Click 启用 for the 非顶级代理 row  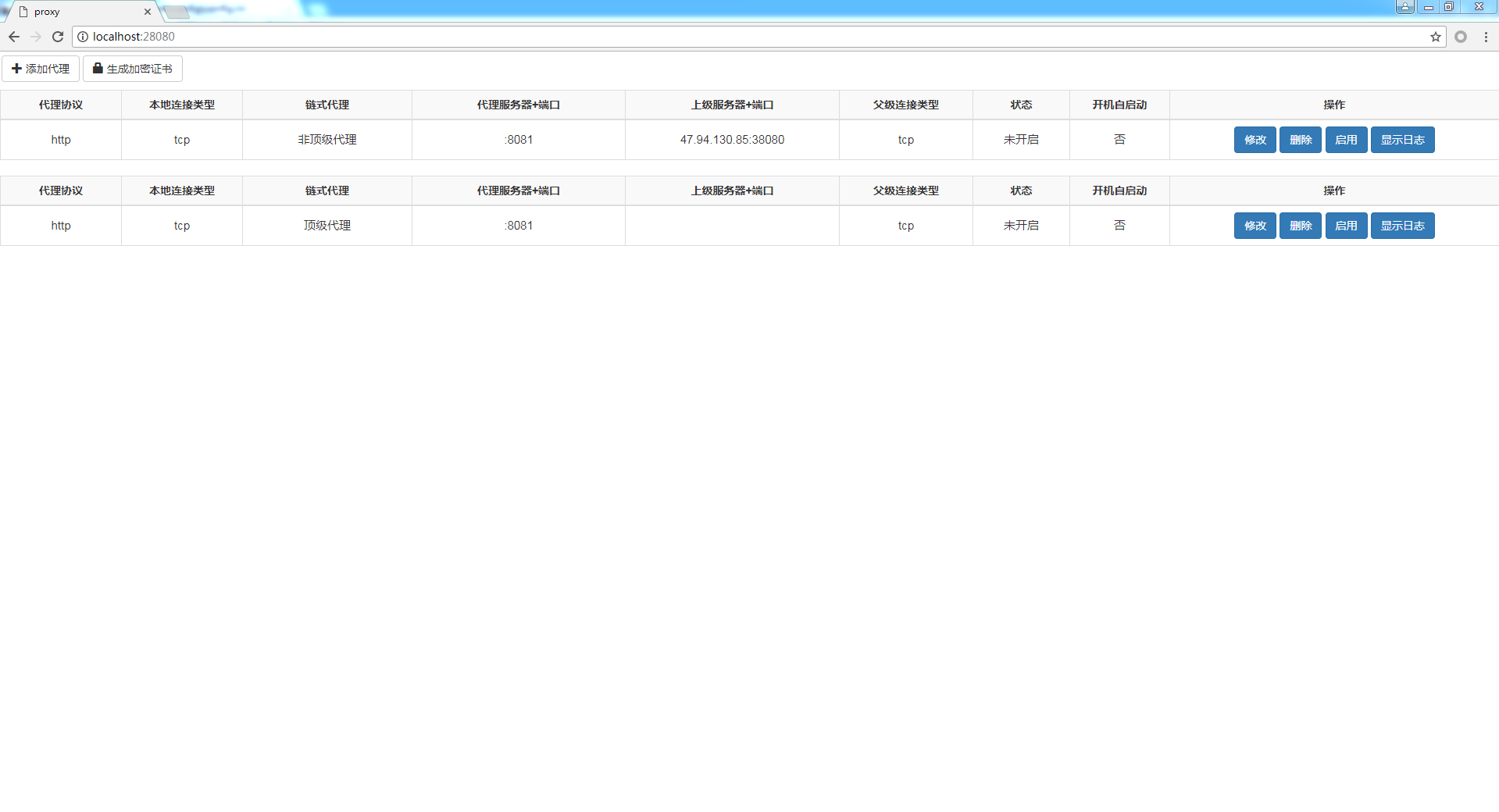click(x=1346, y=140)
